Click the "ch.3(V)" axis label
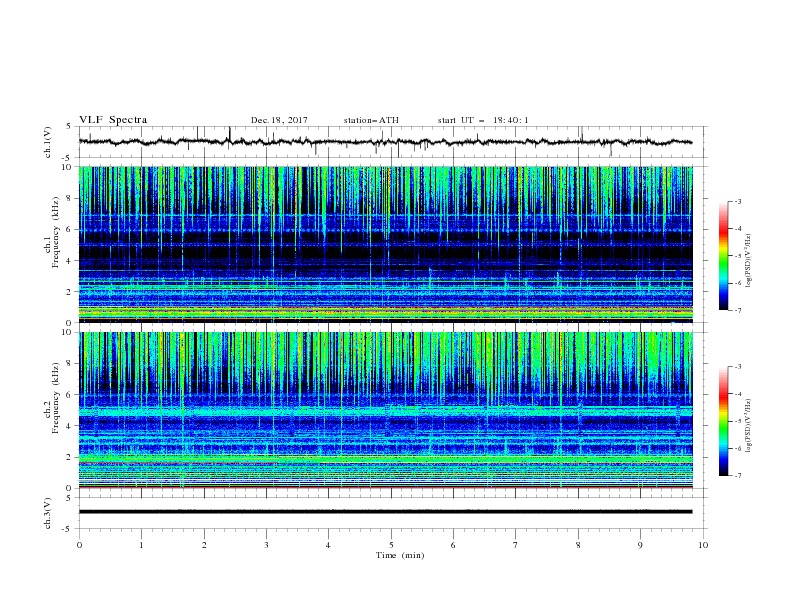This screenshot has width=792, height=612. [48, 513]
